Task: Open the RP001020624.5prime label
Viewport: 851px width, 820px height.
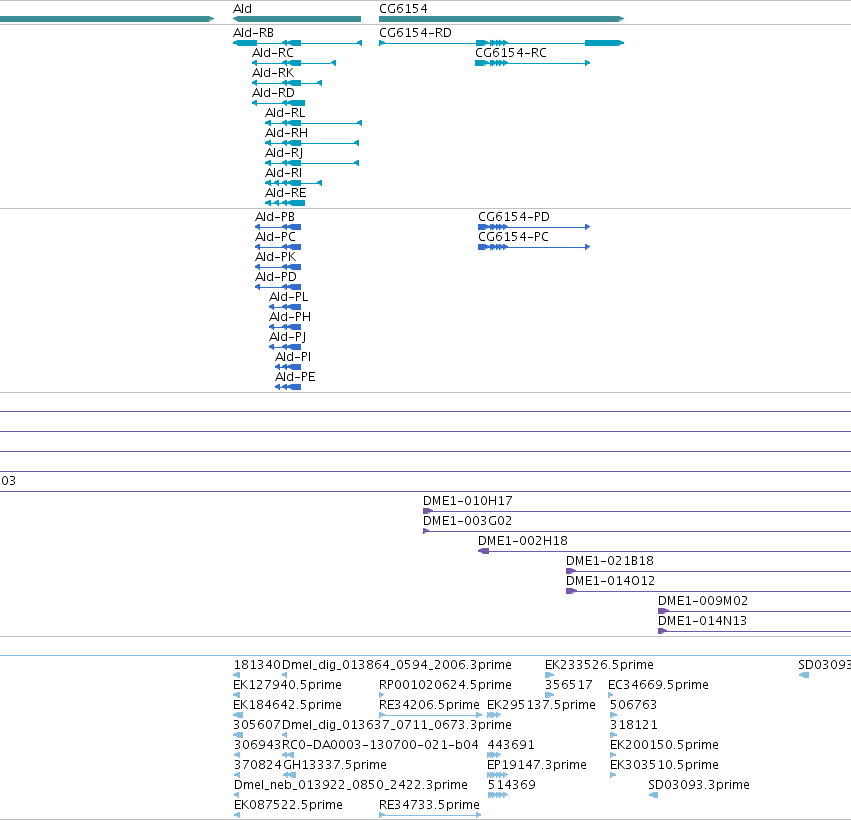Action: click(445, 684)
